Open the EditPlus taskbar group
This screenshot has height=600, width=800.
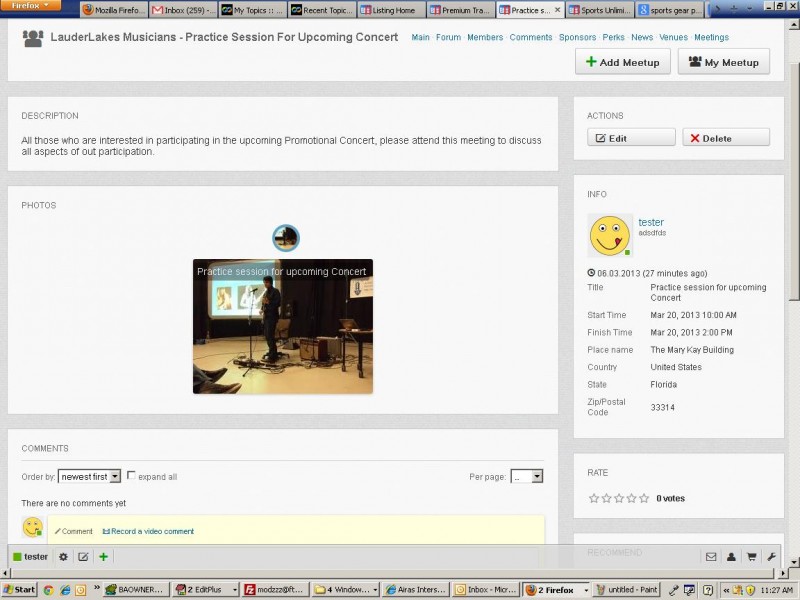tap(206, 590)
